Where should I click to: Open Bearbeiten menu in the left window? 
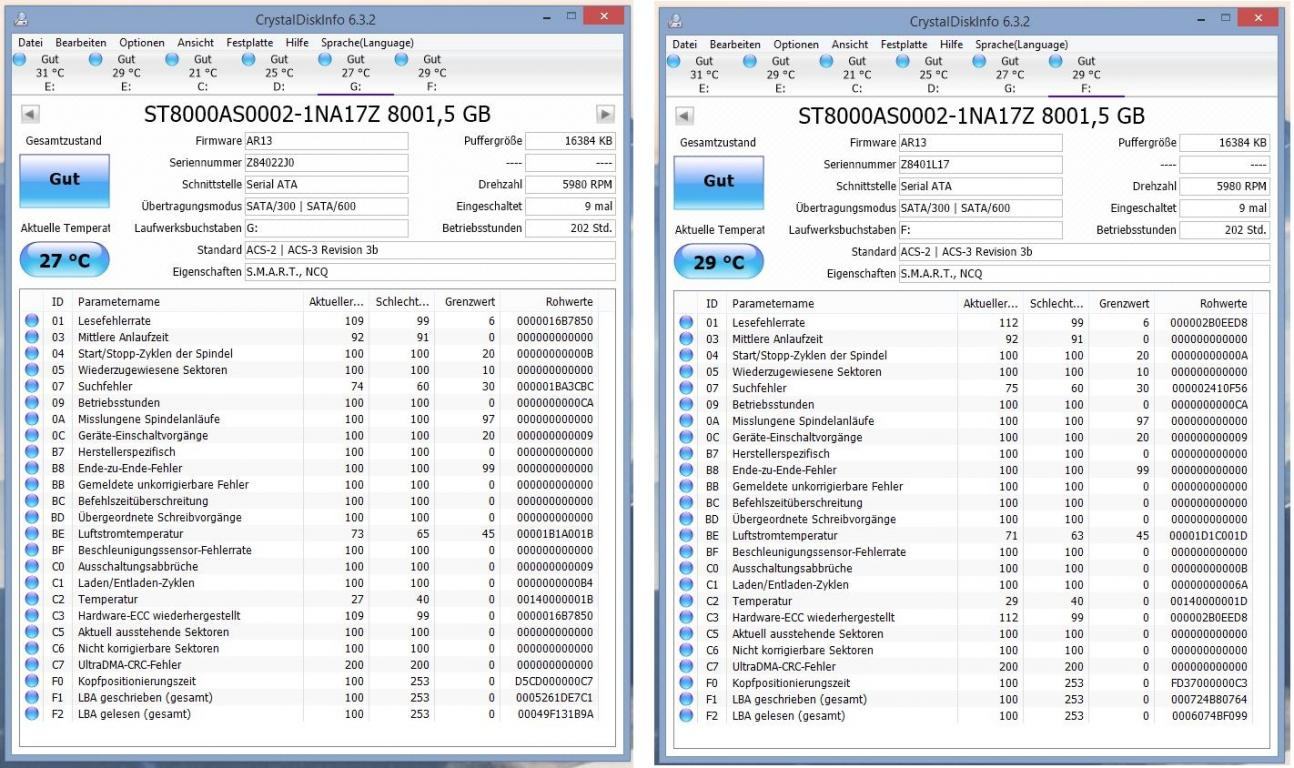[x=81, y=43]
